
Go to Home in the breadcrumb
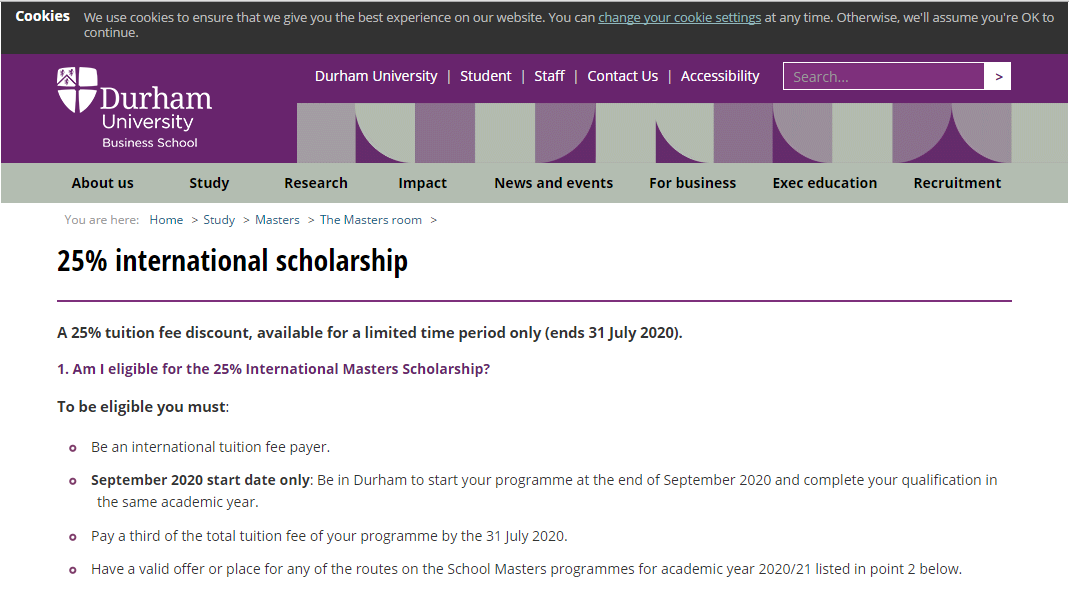click(x=166, y=219)
